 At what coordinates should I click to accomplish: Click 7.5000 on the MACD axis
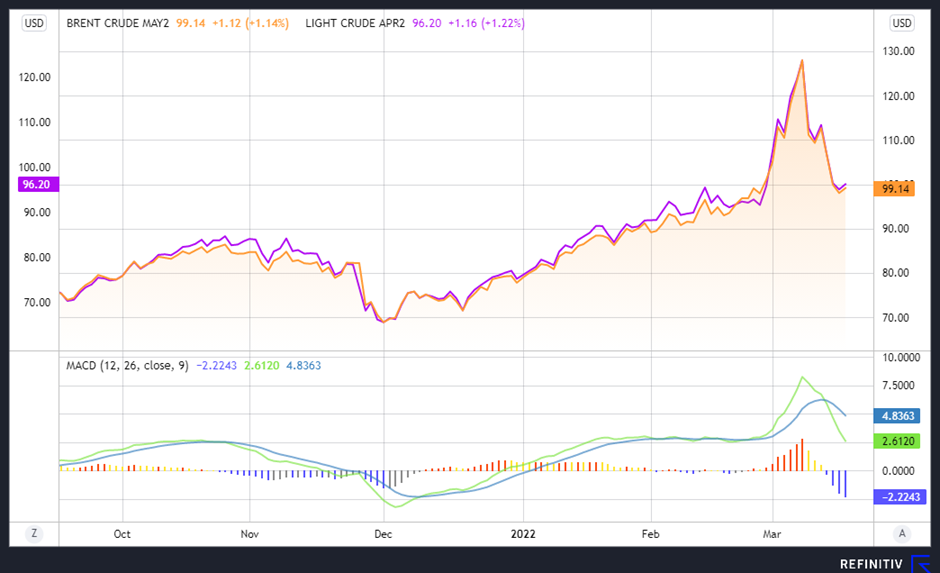pyautogui.click(x=899, y=385)
